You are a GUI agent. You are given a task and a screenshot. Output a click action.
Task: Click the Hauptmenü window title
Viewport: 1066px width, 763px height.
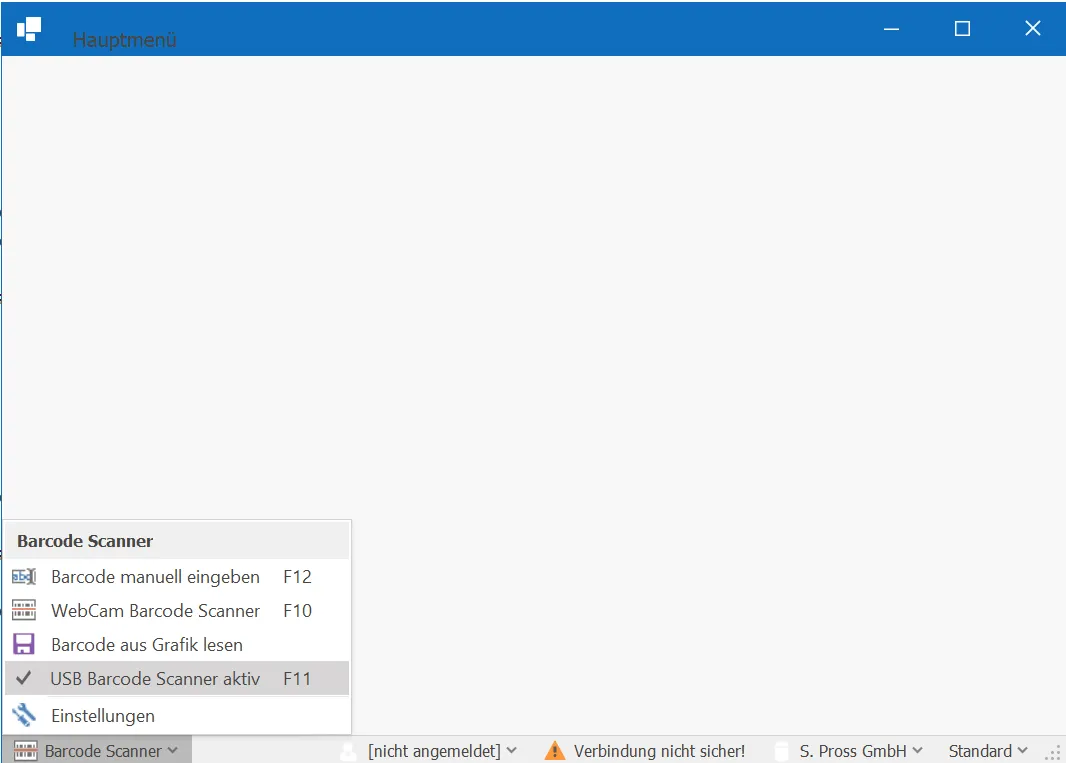[x=124, y=39]
